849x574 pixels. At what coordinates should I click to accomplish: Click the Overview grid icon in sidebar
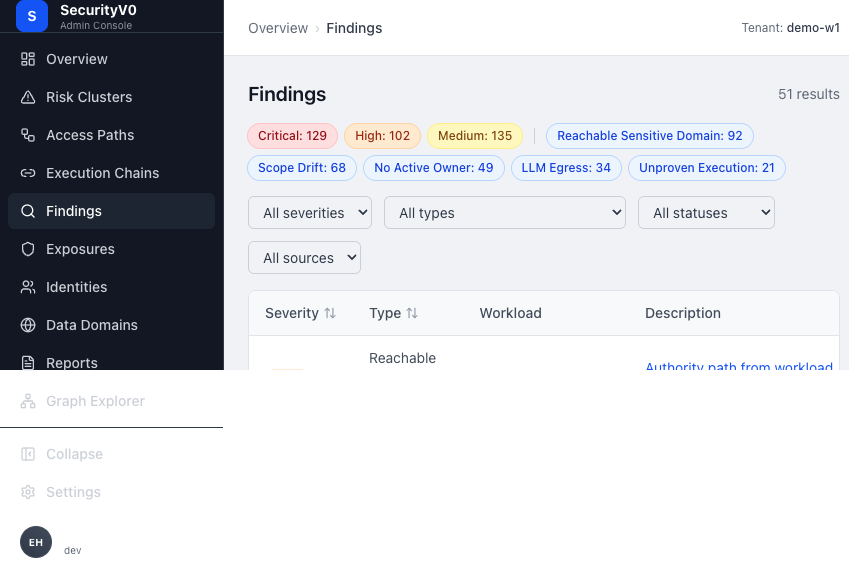pos(28,59)
